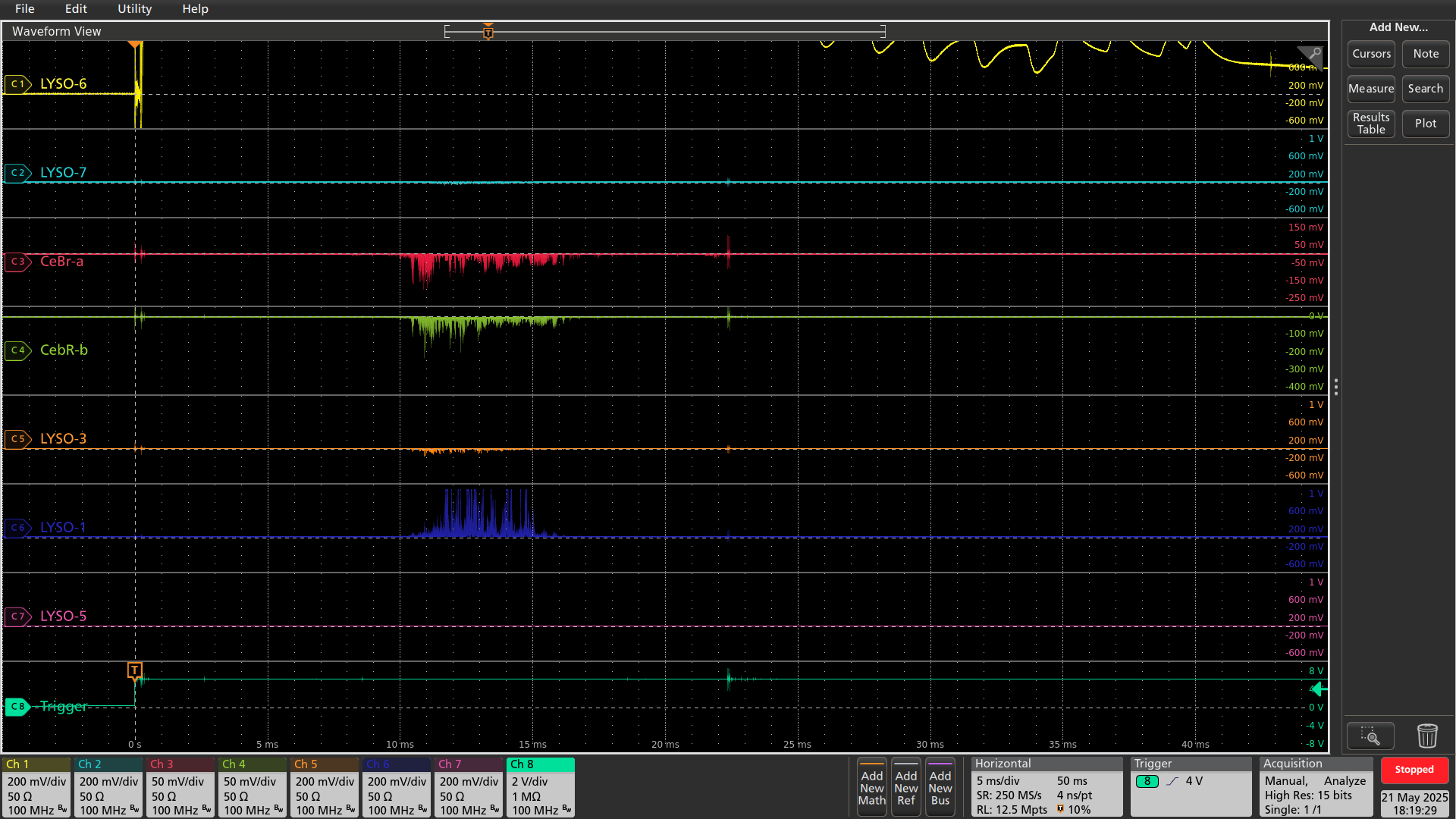
Task: Open the Acquisition settings badge
Action: 1316,787
